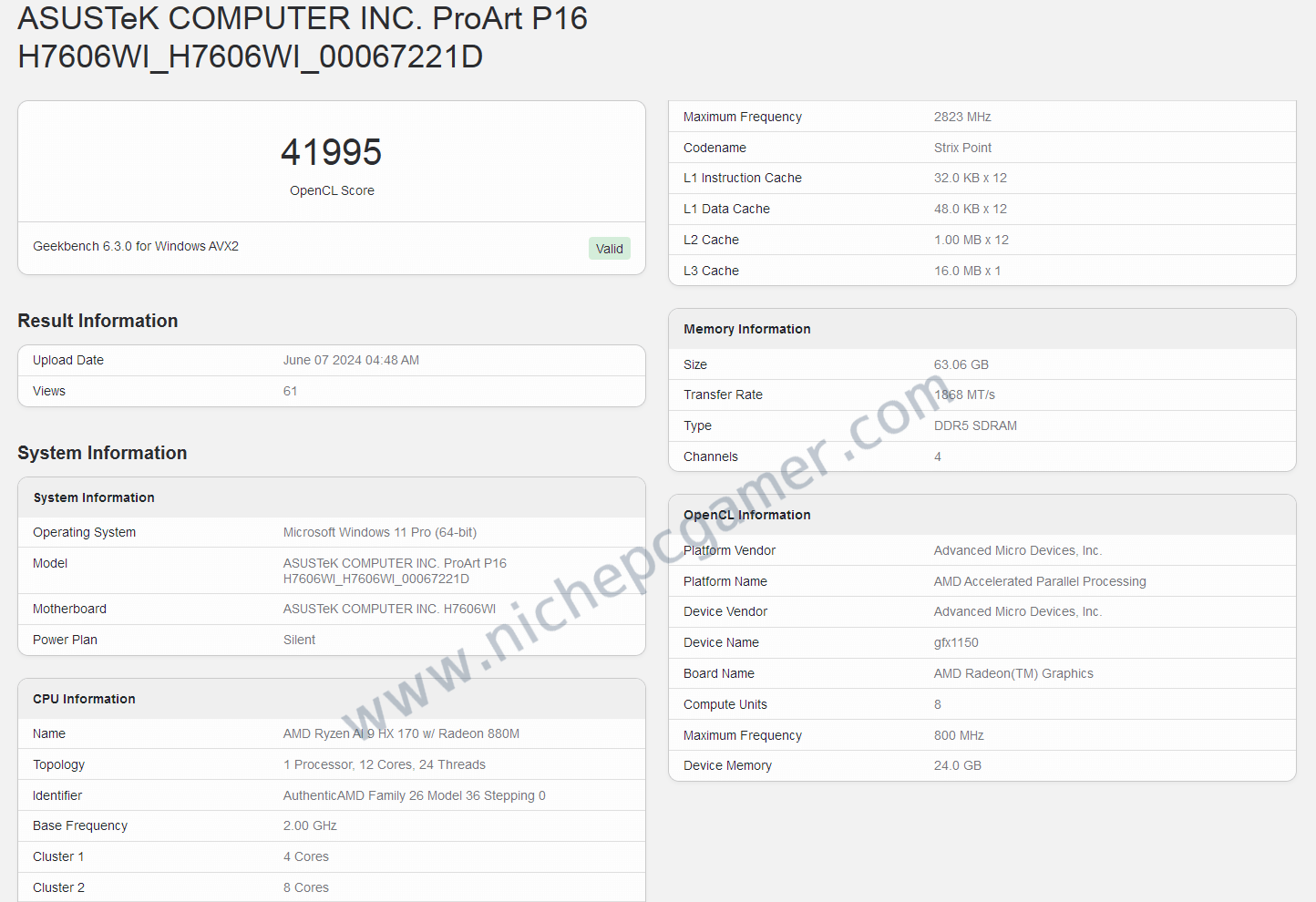Select the Views count '61'
Screen dimensions: 1316x902
pos(290,391)
